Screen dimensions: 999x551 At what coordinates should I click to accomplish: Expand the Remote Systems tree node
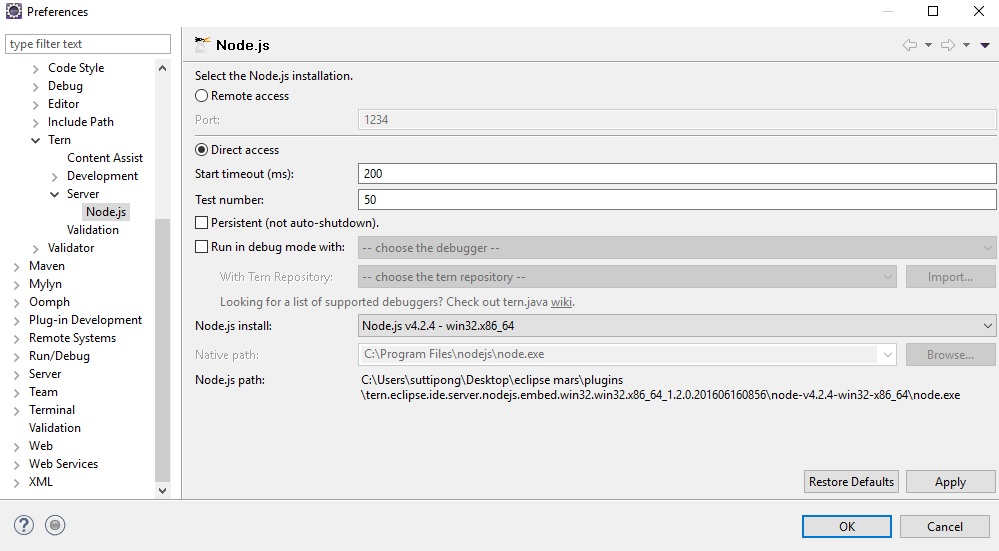point(17,339)
